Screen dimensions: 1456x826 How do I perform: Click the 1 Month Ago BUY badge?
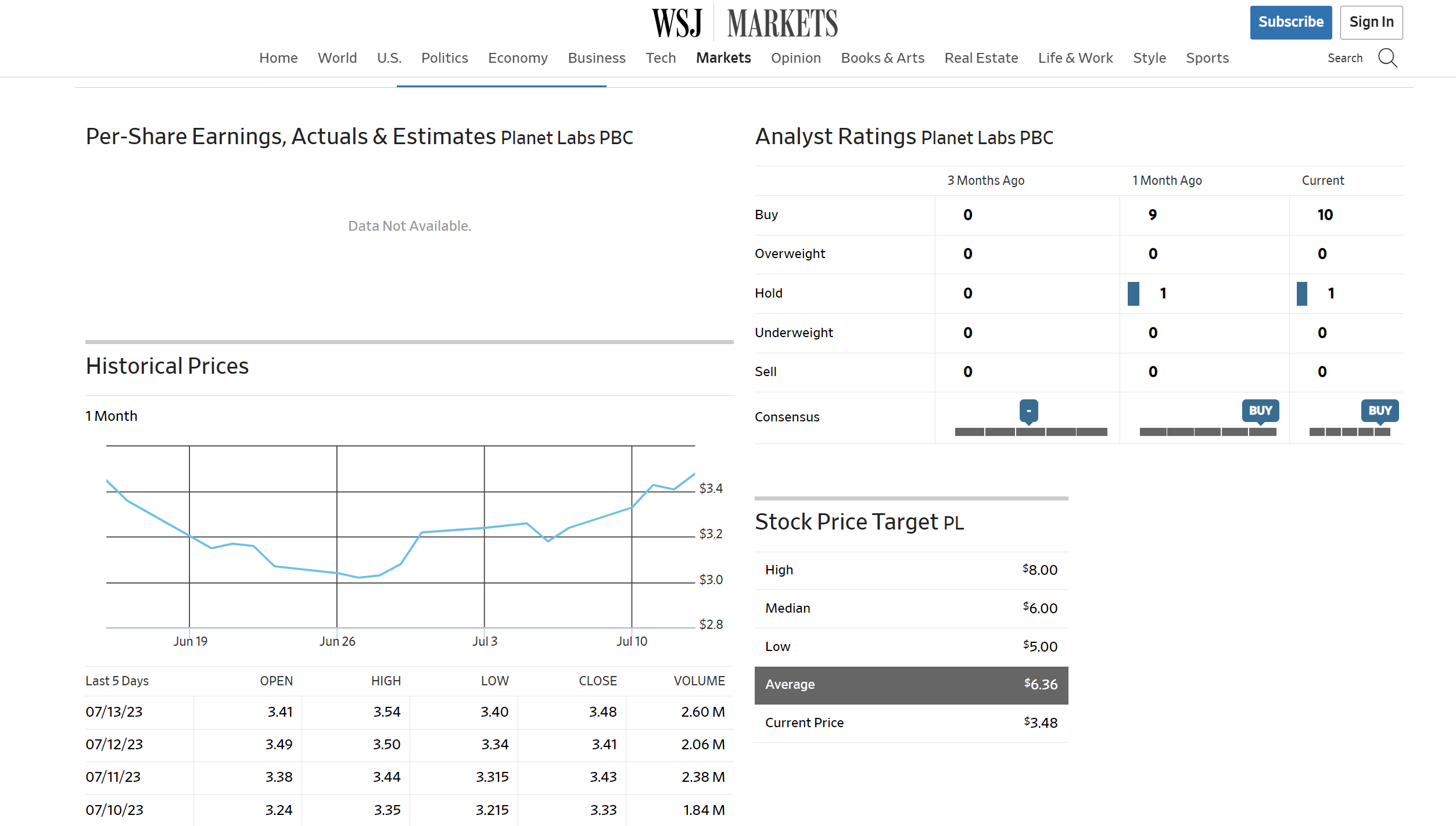(1260, 410)
